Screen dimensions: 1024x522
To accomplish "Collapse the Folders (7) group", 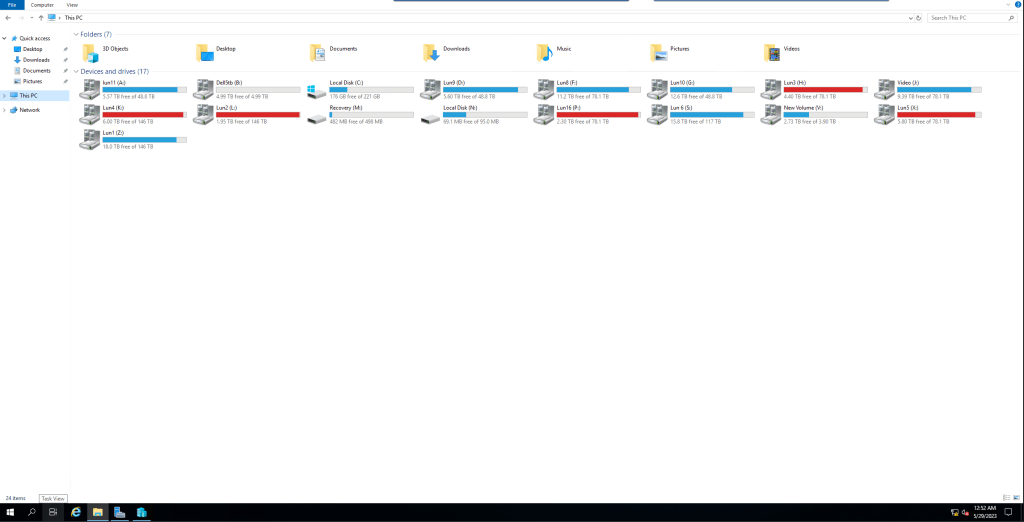I will point(75,34).
